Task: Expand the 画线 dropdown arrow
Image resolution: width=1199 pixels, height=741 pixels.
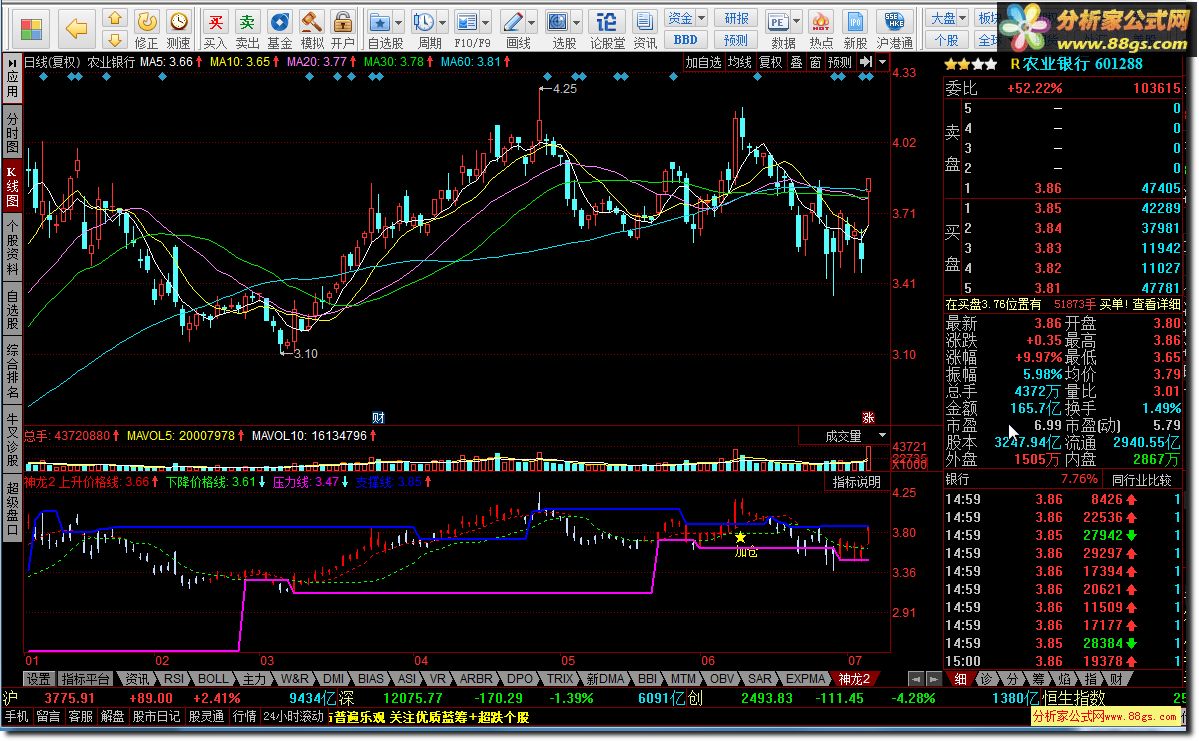Action: point(532,22)
